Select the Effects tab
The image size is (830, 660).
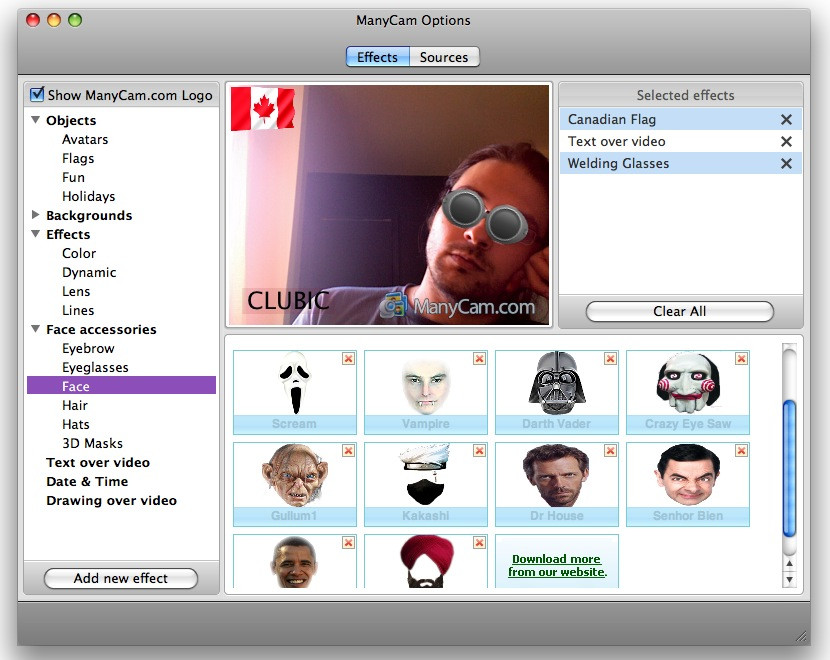pyautogui.click(x=378, y=57)
